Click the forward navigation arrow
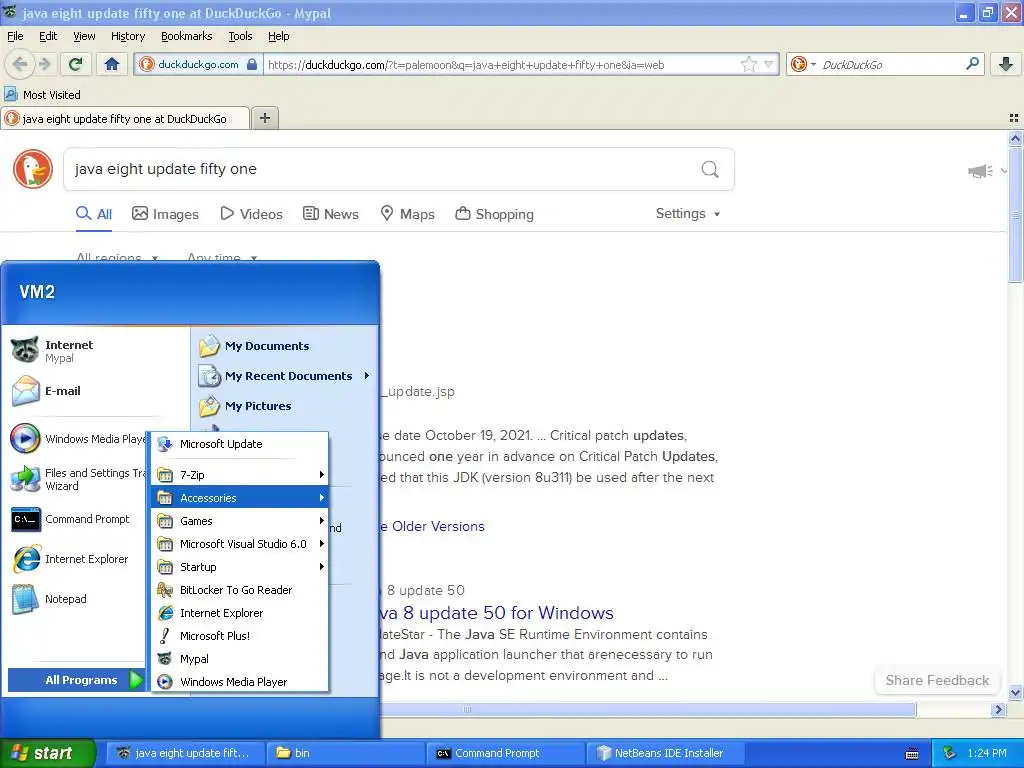 pos(44,64)
